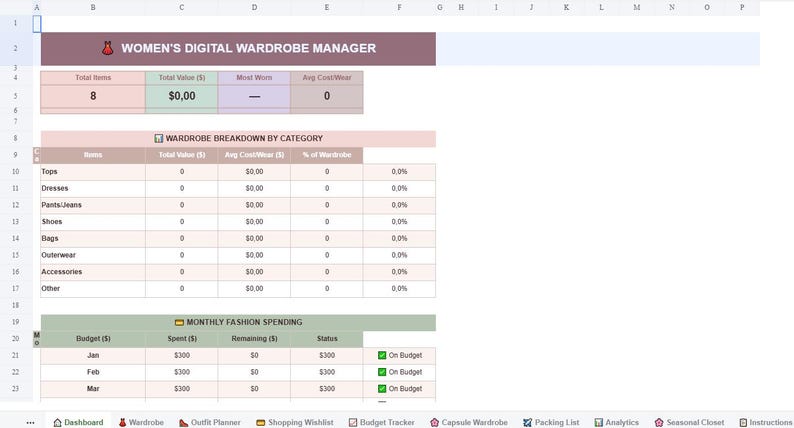The width and height of the screenshot is (794, 428).
Task: Switch to the Analytics sheet tab
Action: pos(616,422)
